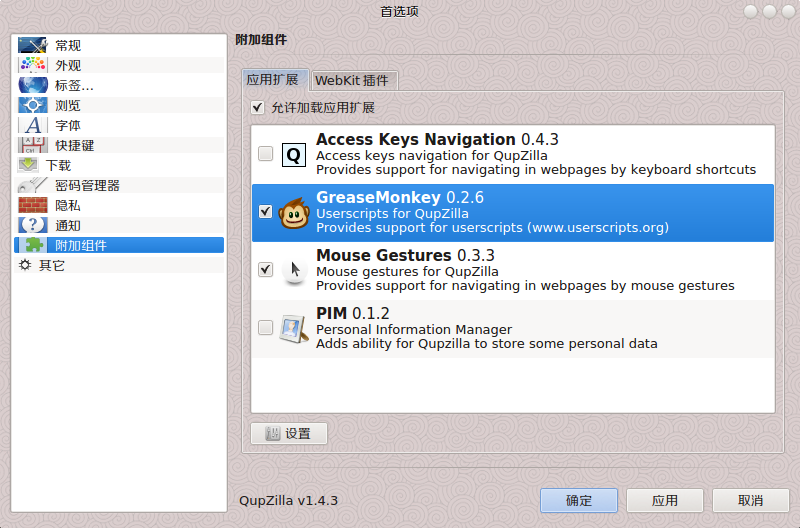
Task: Click the QupZilla v1.4.3 version label
Action: [x=288, y=500]
